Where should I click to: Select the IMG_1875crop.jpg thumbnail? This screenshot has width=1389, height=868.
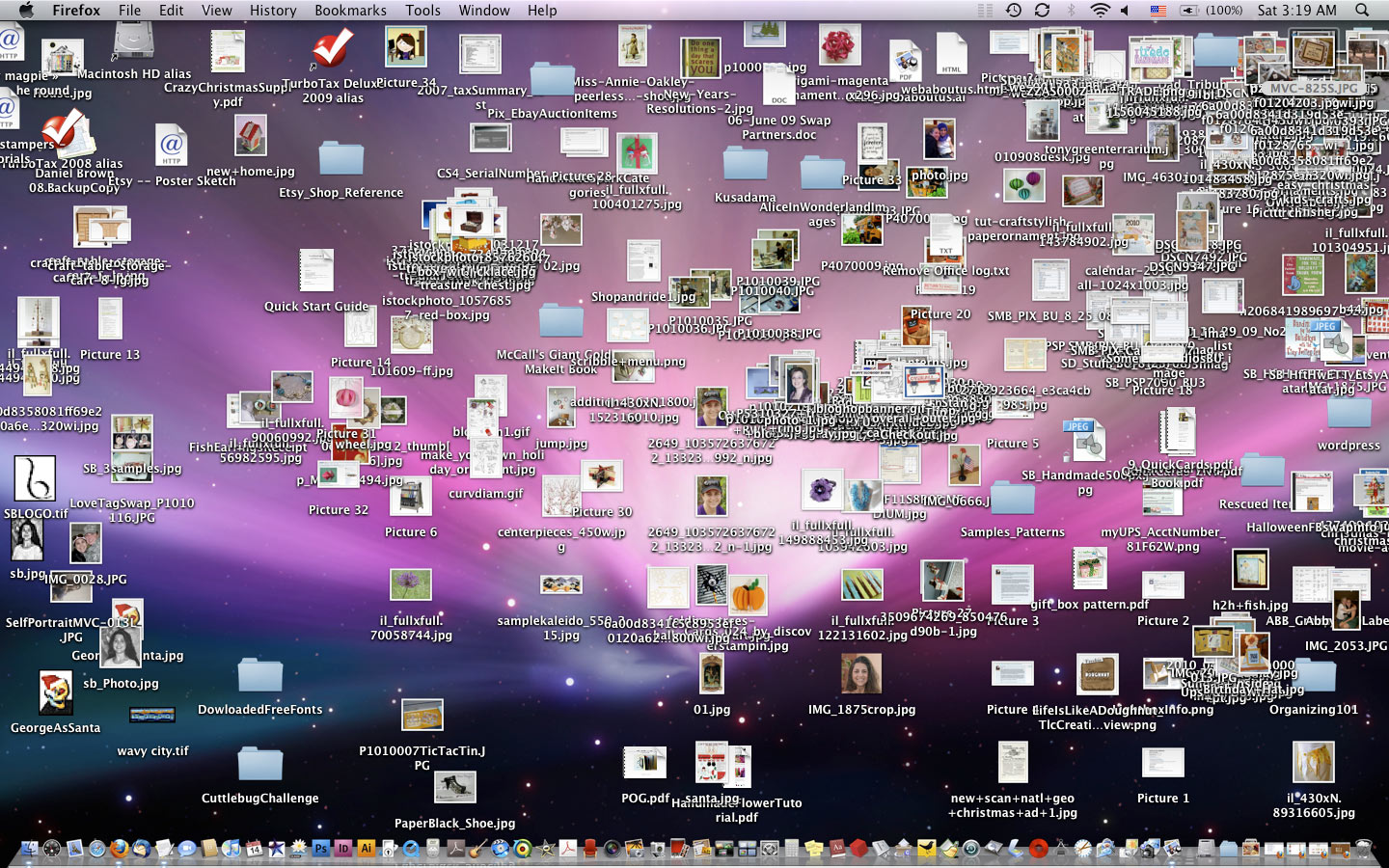[860, 674]
